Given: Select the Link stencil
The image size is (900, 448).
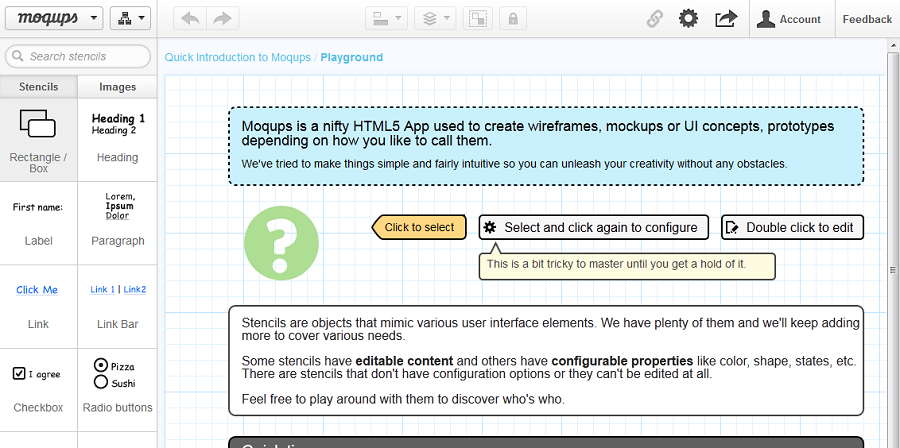Looking at the screenshot, I should click(38, 306).
